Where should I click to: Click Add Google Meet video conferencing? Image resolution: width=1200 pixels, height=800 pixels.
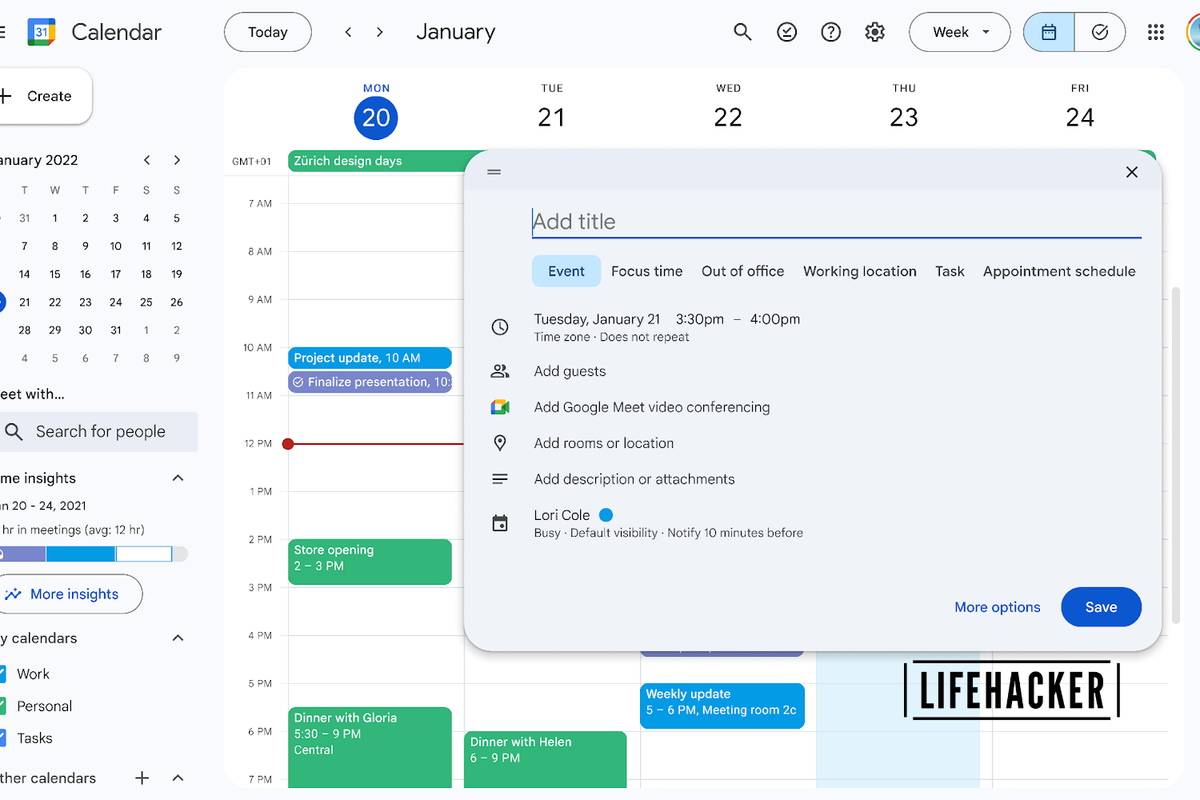pyautogui.click(x=652, y=407)
